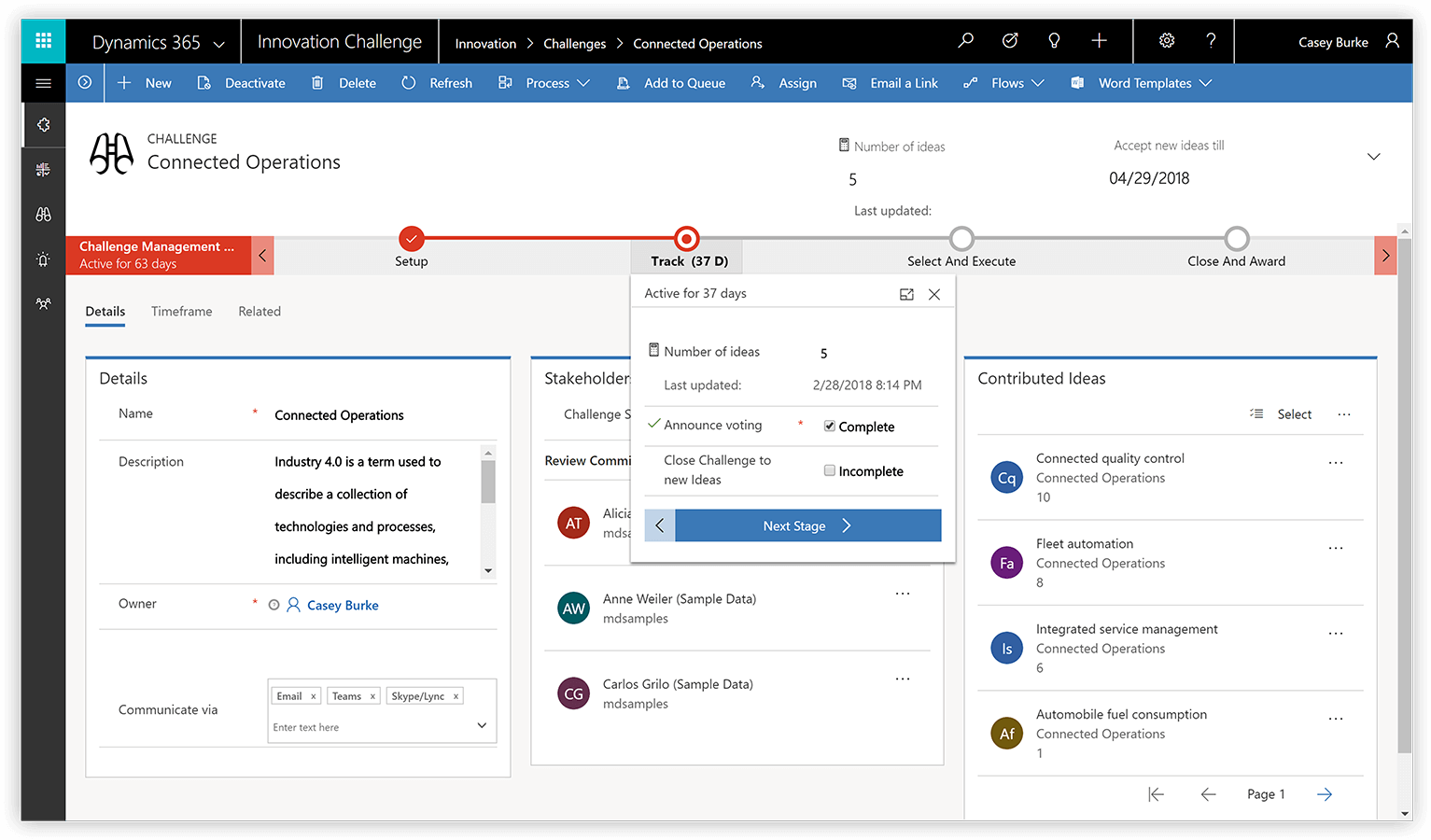Check the Close Challenge Incomplete checkbox
The height and width of the screenshot is (840, 1431).
pyautogui.click(x=829, y=470)
